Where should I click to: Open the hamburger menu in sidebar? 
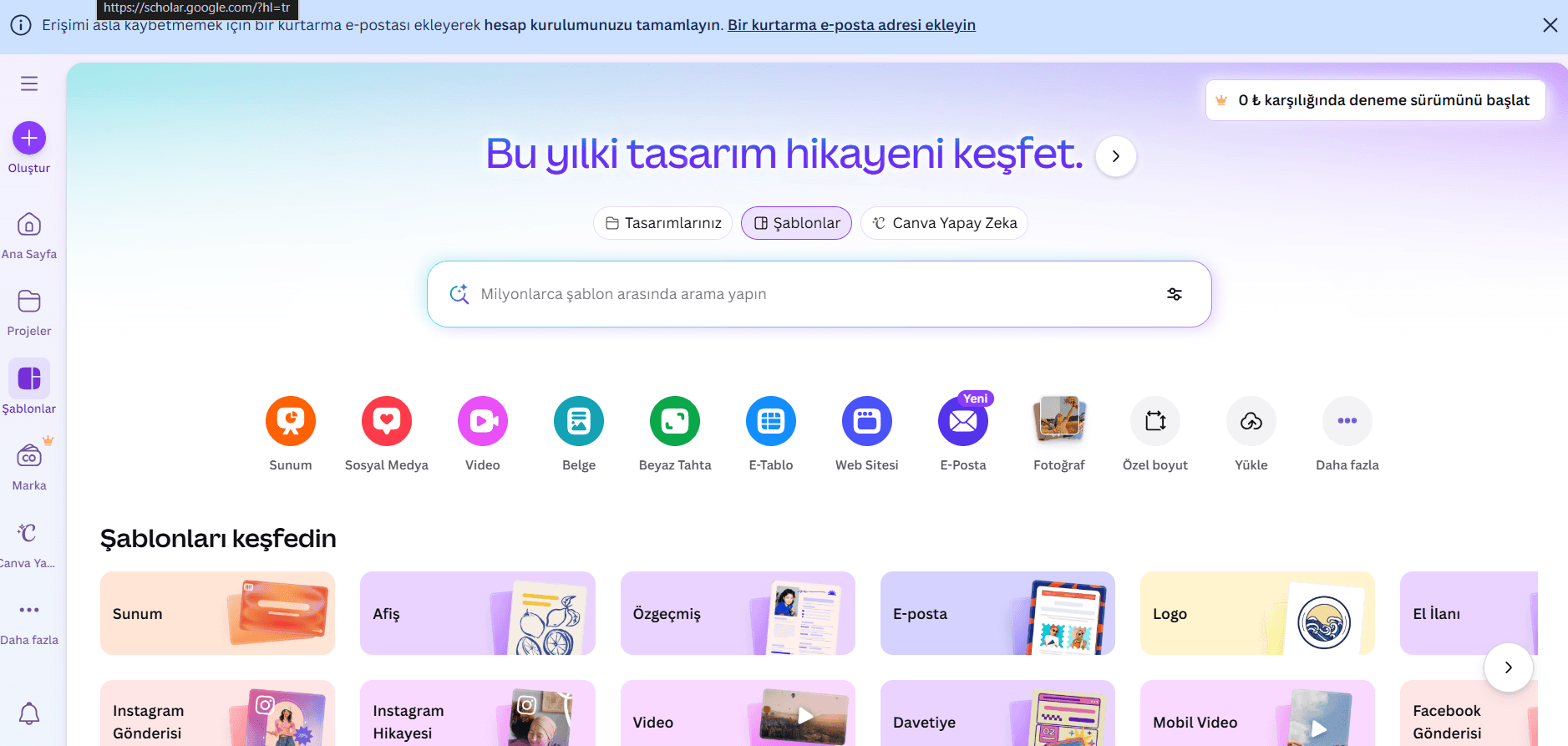click(x=29, y=84)
